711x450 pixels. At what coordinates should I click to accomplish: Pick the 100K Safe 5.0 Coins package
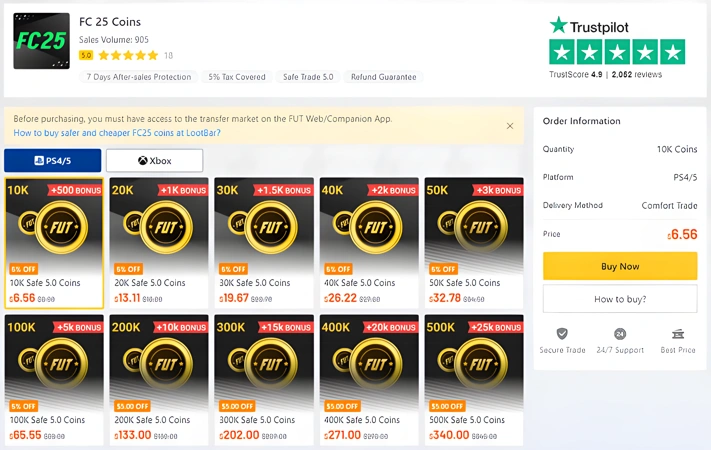[53, 380]
